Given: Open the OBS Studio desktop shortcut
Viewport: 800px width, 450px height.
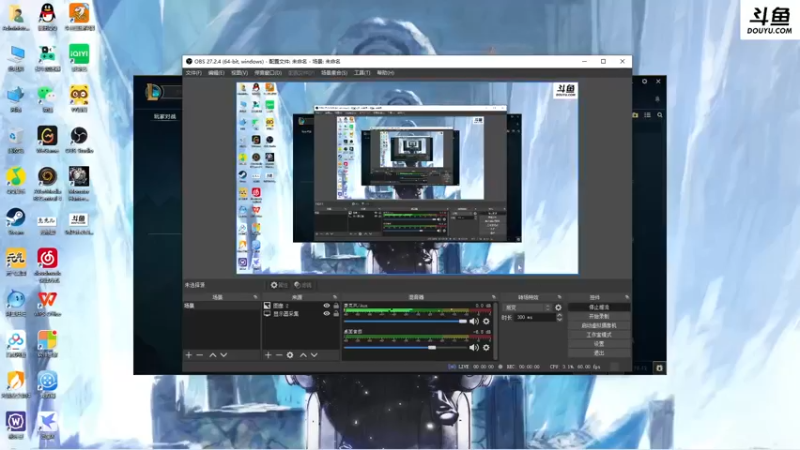Looking at the screenshot, I should (79, 140).
